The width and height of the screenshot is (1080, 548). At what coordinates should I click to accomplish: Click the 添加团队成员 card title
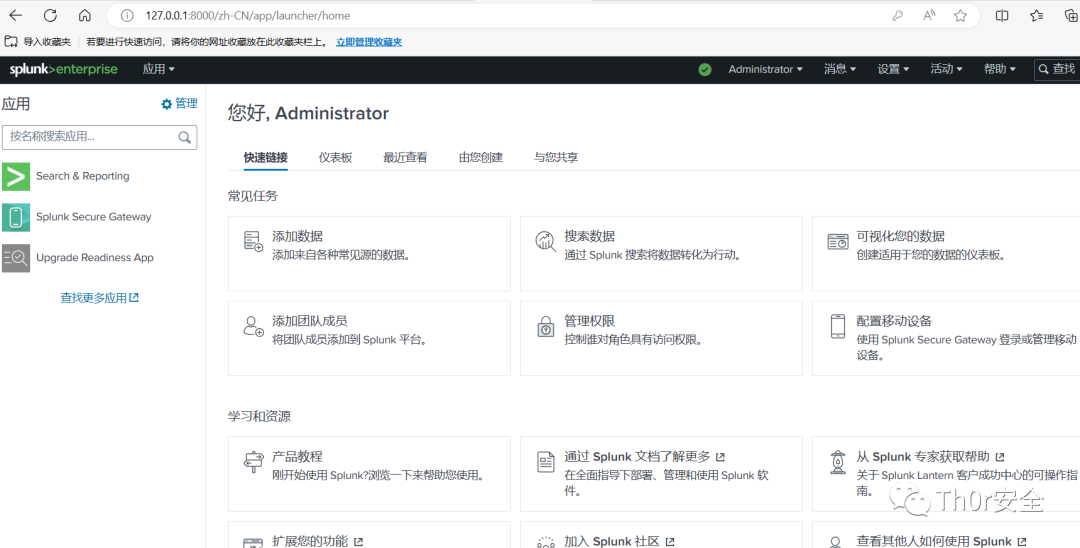(x=309, y=321)
